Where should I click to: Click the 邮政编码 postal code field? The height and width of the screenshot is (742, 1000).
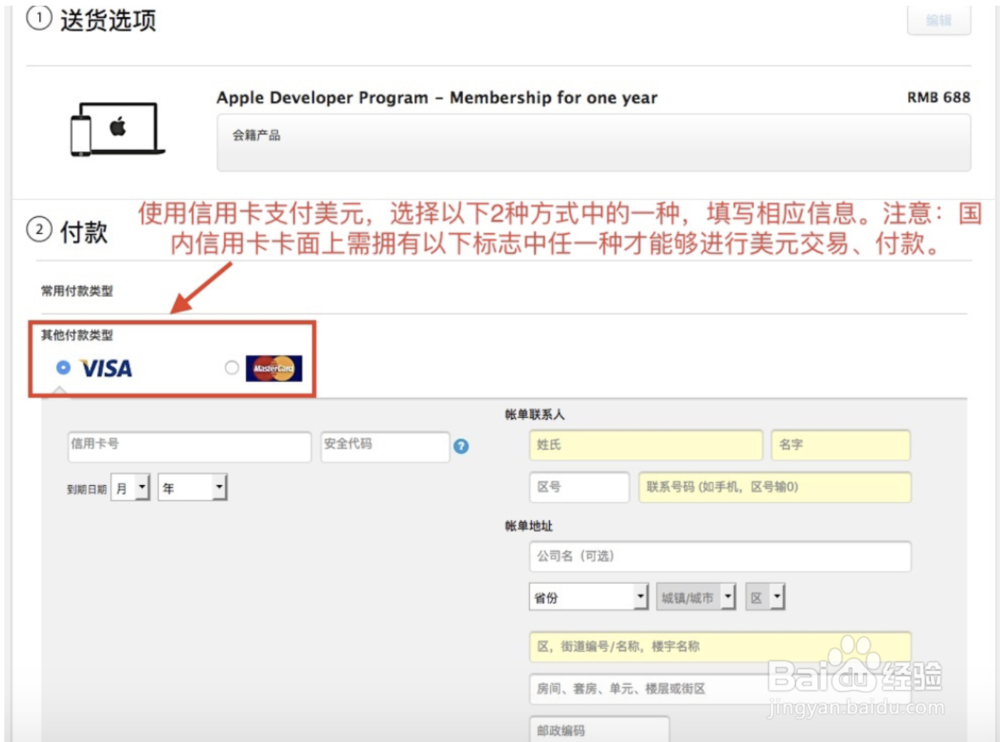[599, 729]
